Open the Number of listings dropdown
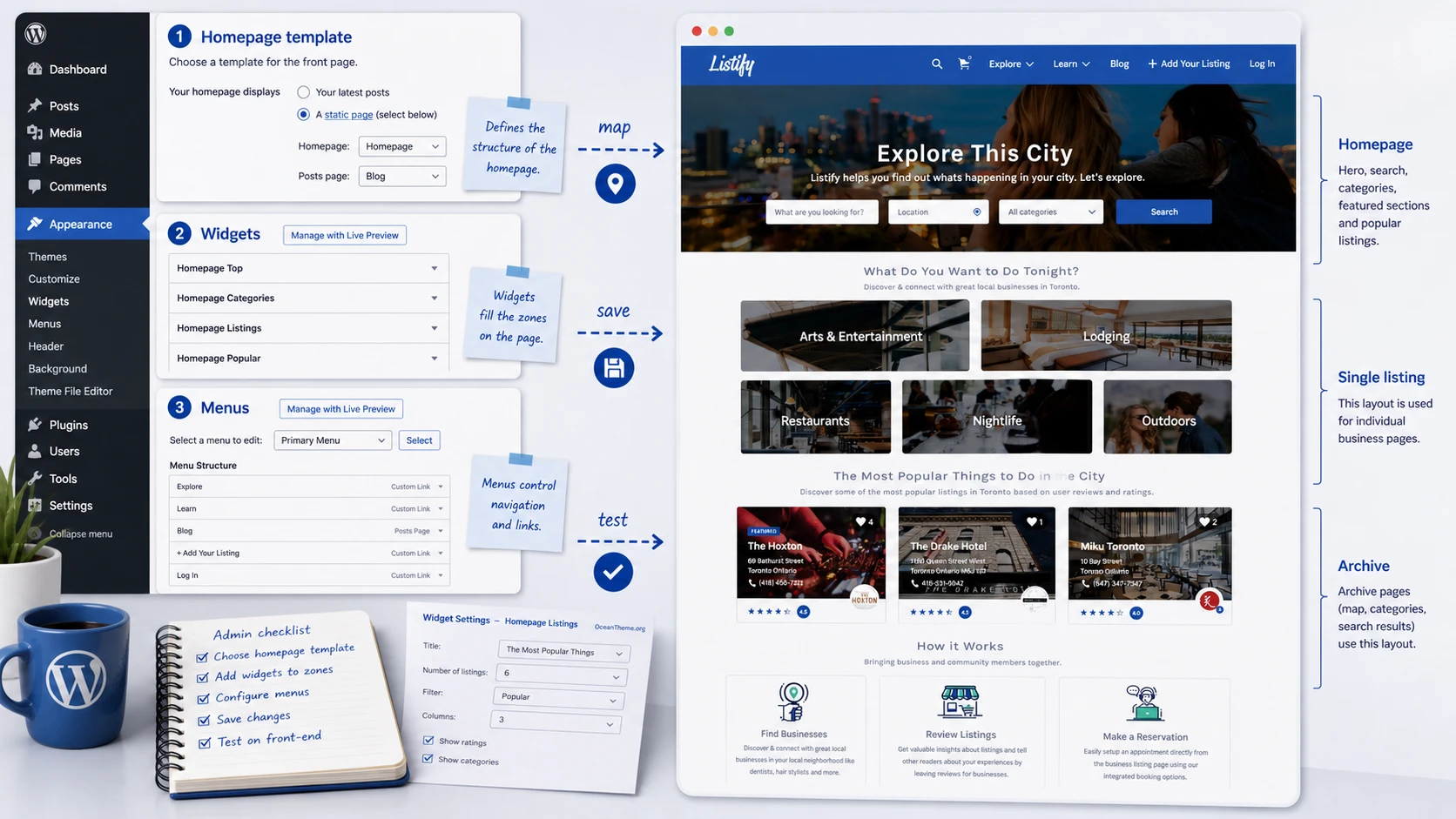The image size is (1456, 819). [562, 675]
